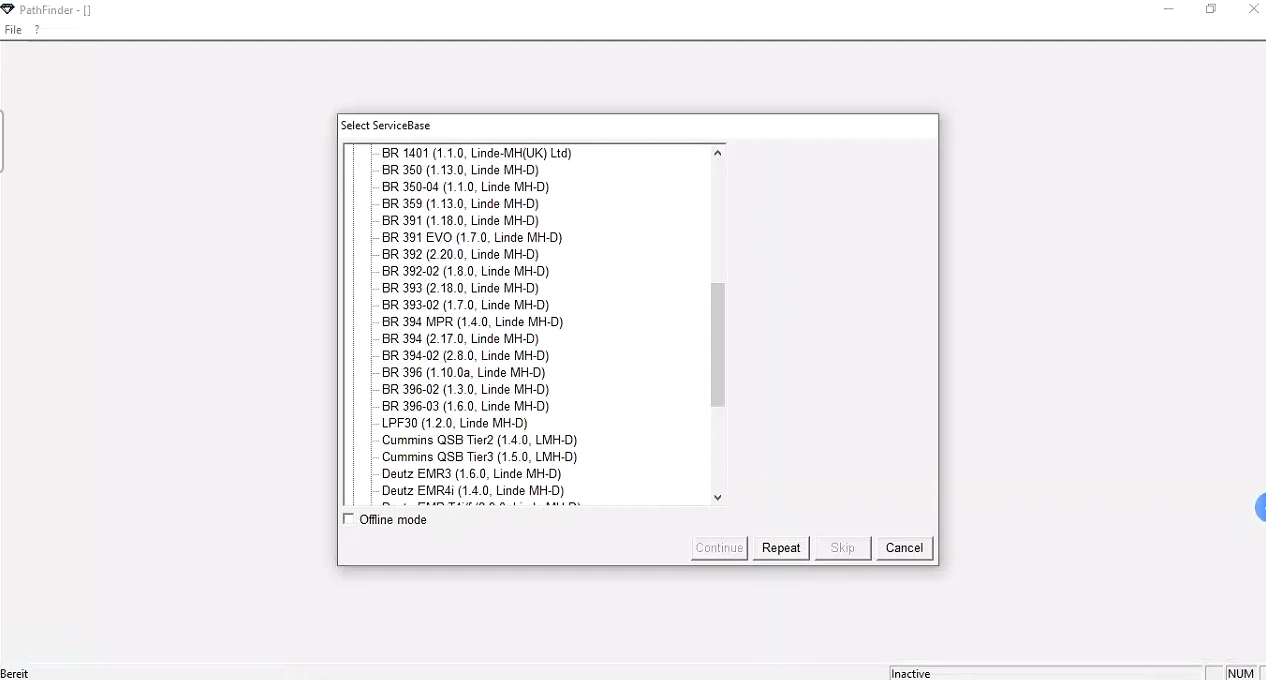1266x680 pixels.
Task: Pick BR 391 (1.18.0, Linde MH-D)
Action: click(x=460, y=221)
